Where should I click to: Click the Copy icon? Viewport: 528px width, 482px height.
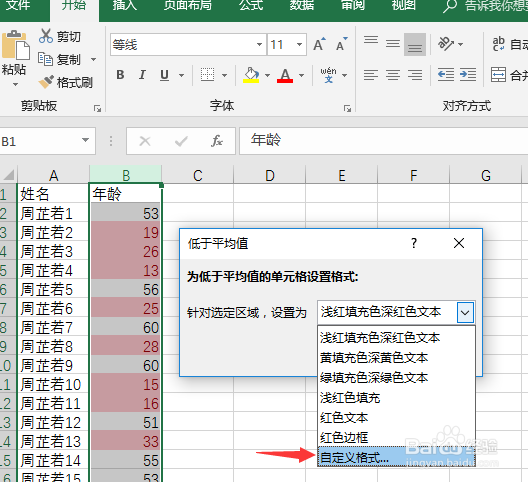[45, 59]
